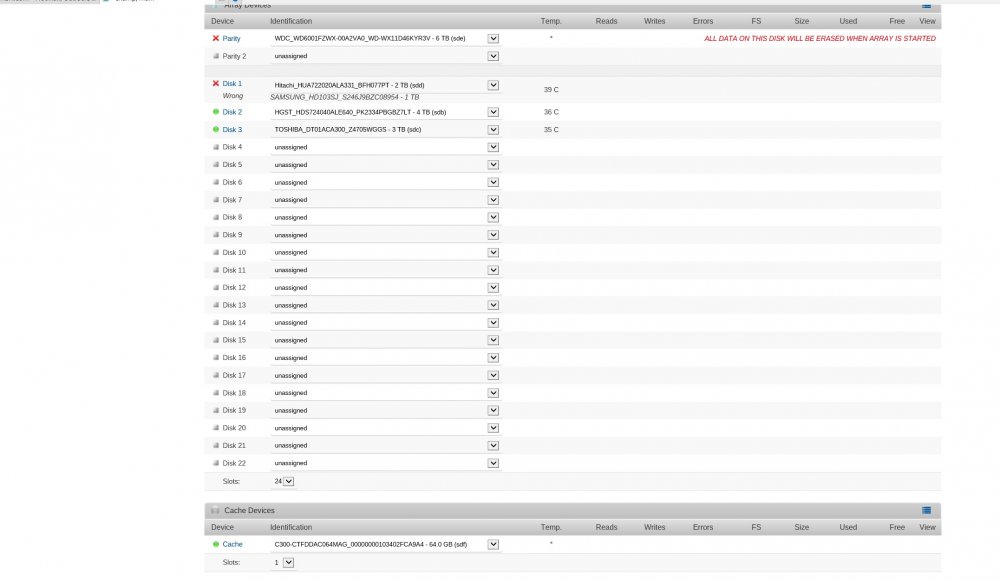Open Disk 6 unassigned dropdown
The width and height of the screenshot is (1000, 581).
(x=385, y=182)
